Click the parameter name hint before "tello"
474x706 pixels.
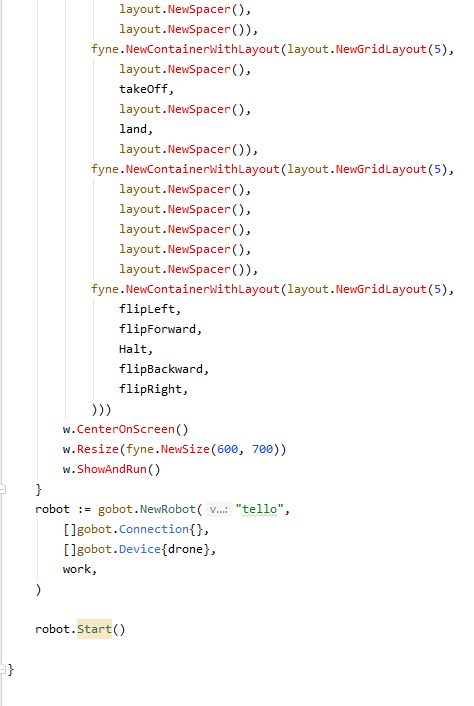pyautogui.click(x=219, y=510)
